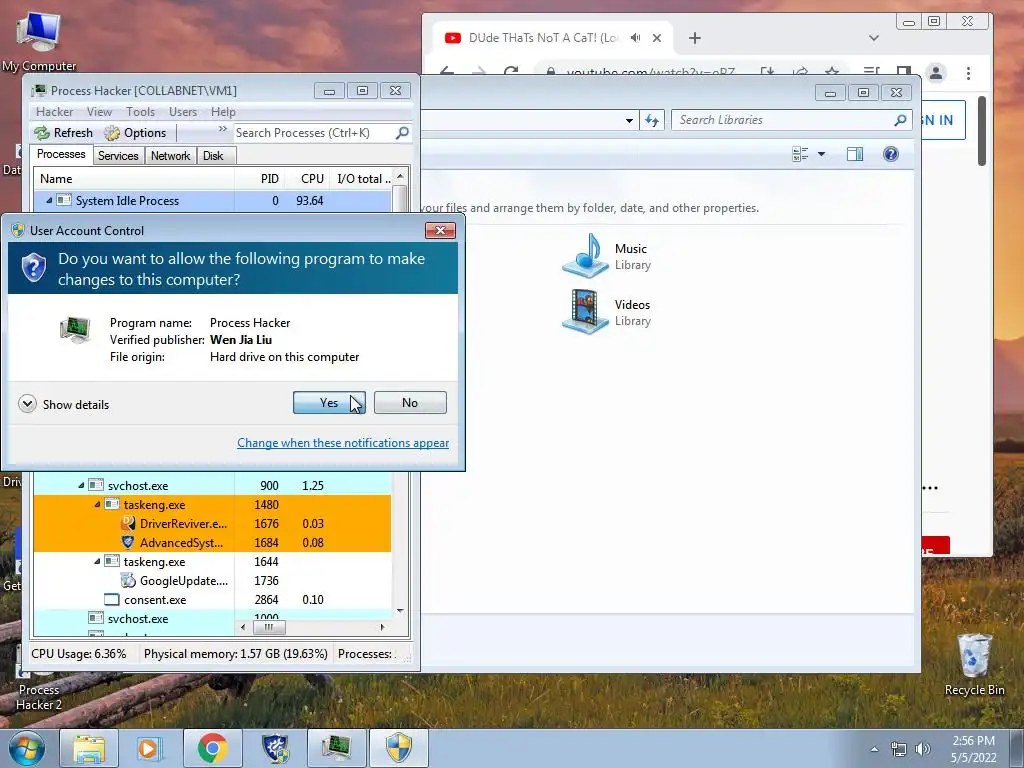Click the process list scroll-up arrow
Image resolution: width=1024 pixels, height=768 pixels.
[x=400, y=176]
